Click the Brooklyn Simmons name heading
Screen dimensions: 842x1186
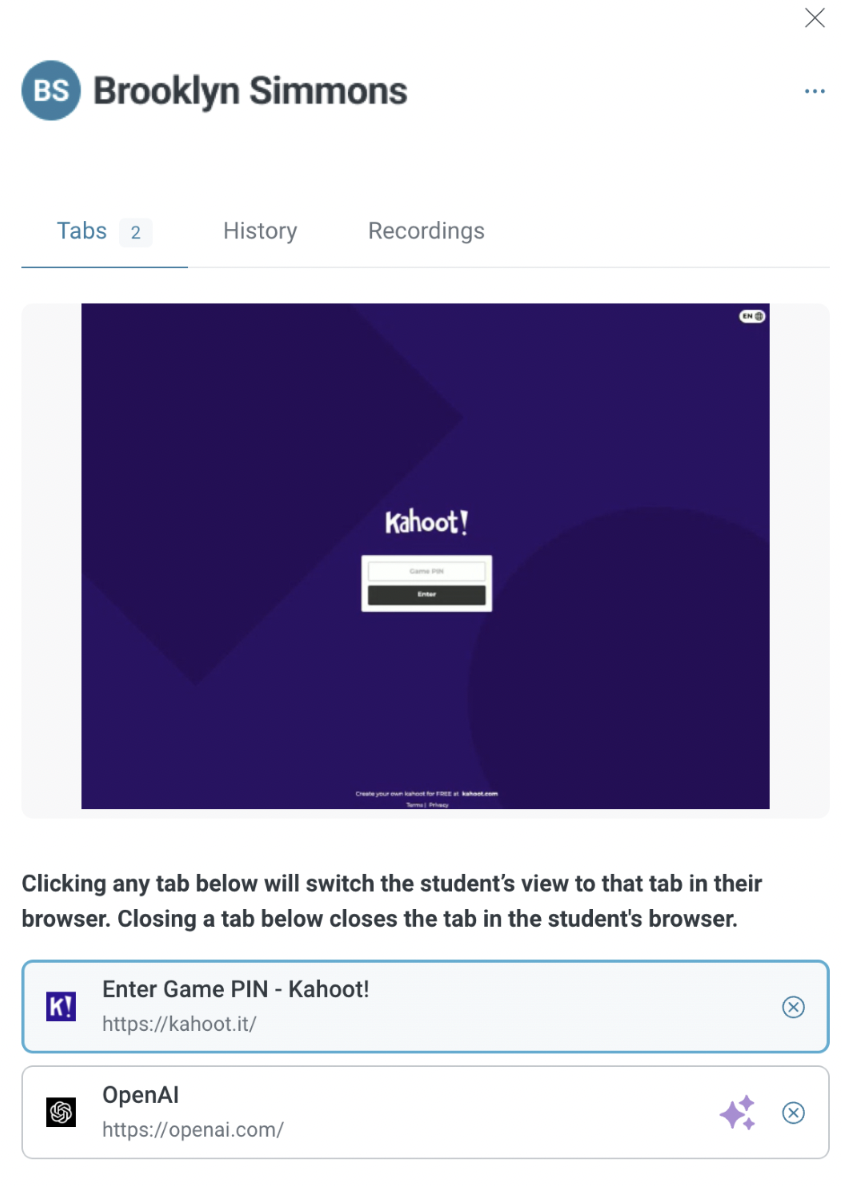250,92
